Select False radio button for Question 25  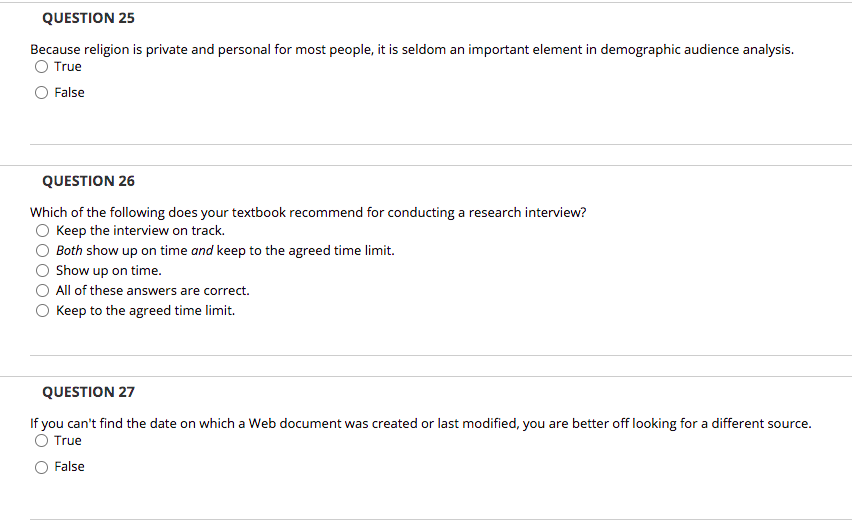41,93
